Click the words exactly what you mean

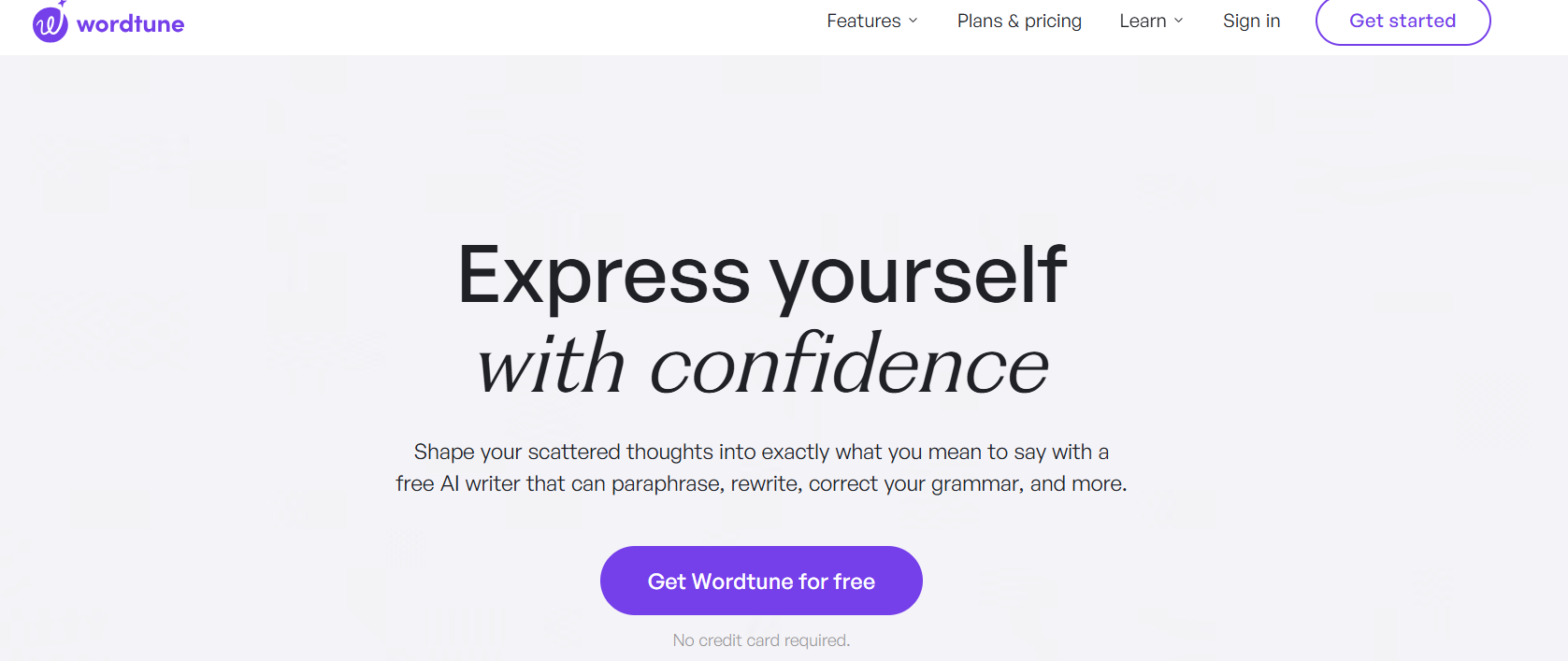coord(871,453)
